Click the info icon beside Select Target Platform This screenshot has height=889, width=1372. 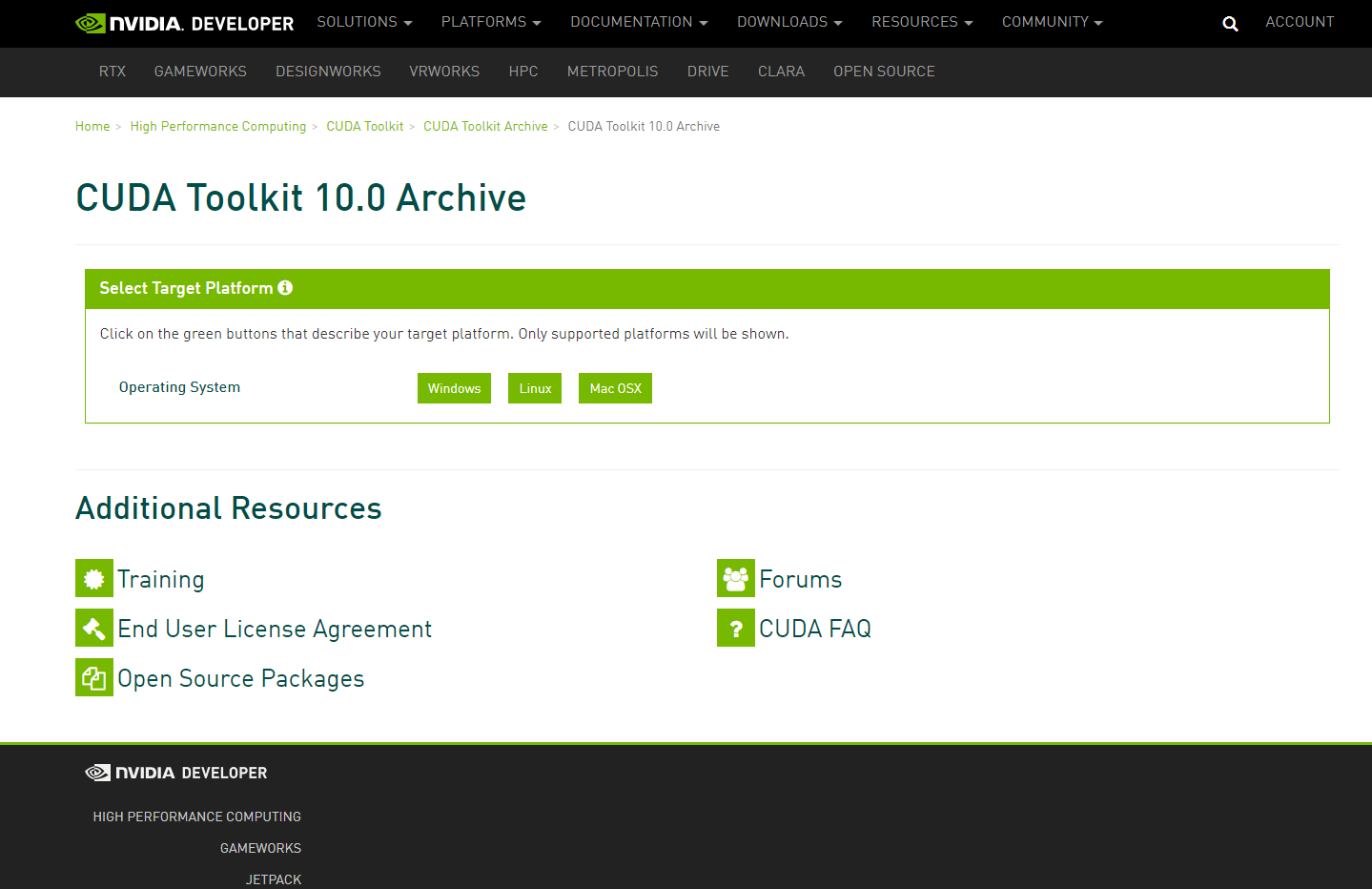(x=285, y=287)
